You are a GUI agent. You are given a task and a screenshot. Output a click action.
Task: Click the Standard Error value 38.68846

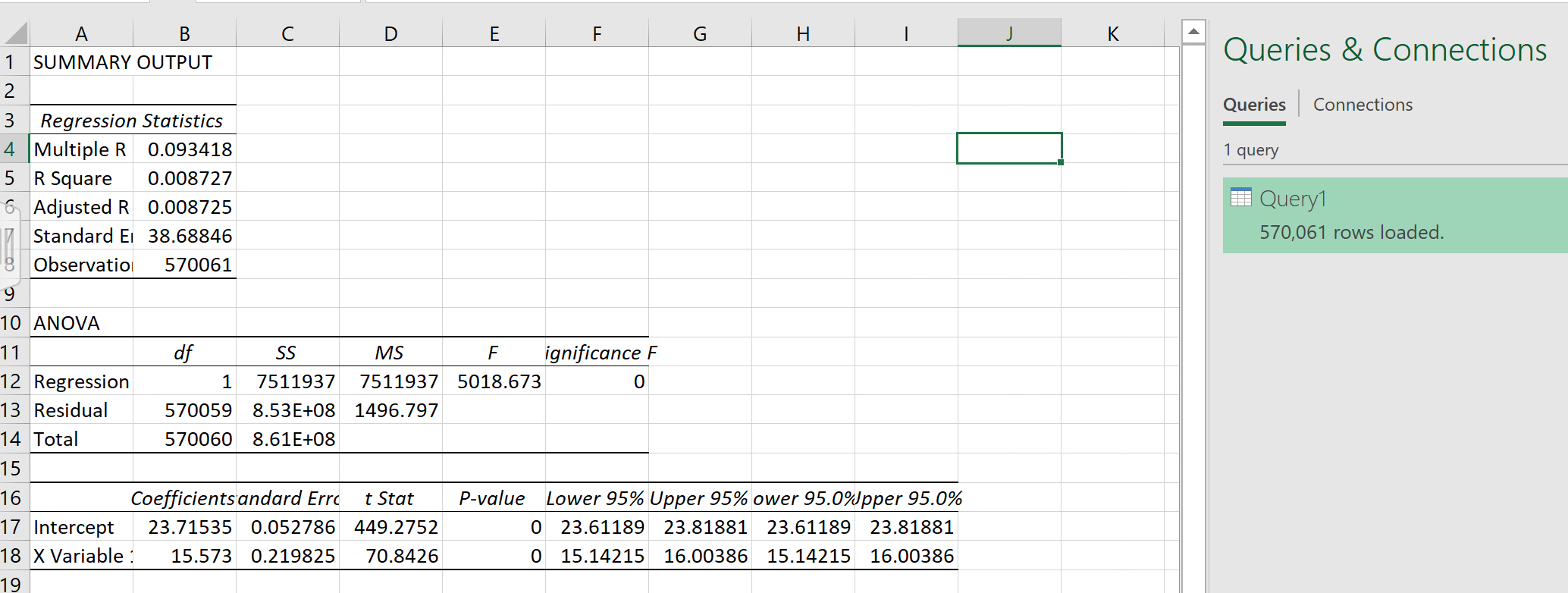point(185,235)
